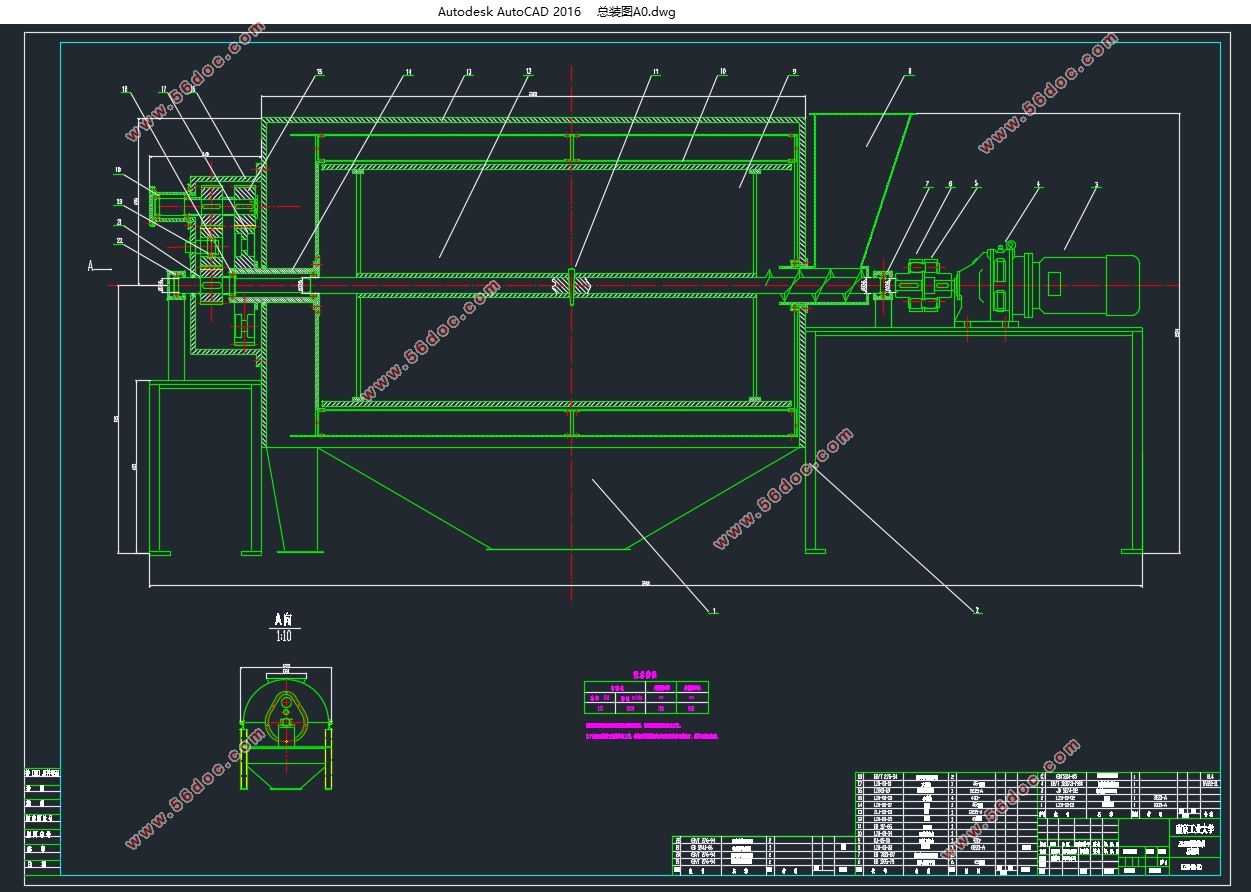Click part balloon number 15

320,72
